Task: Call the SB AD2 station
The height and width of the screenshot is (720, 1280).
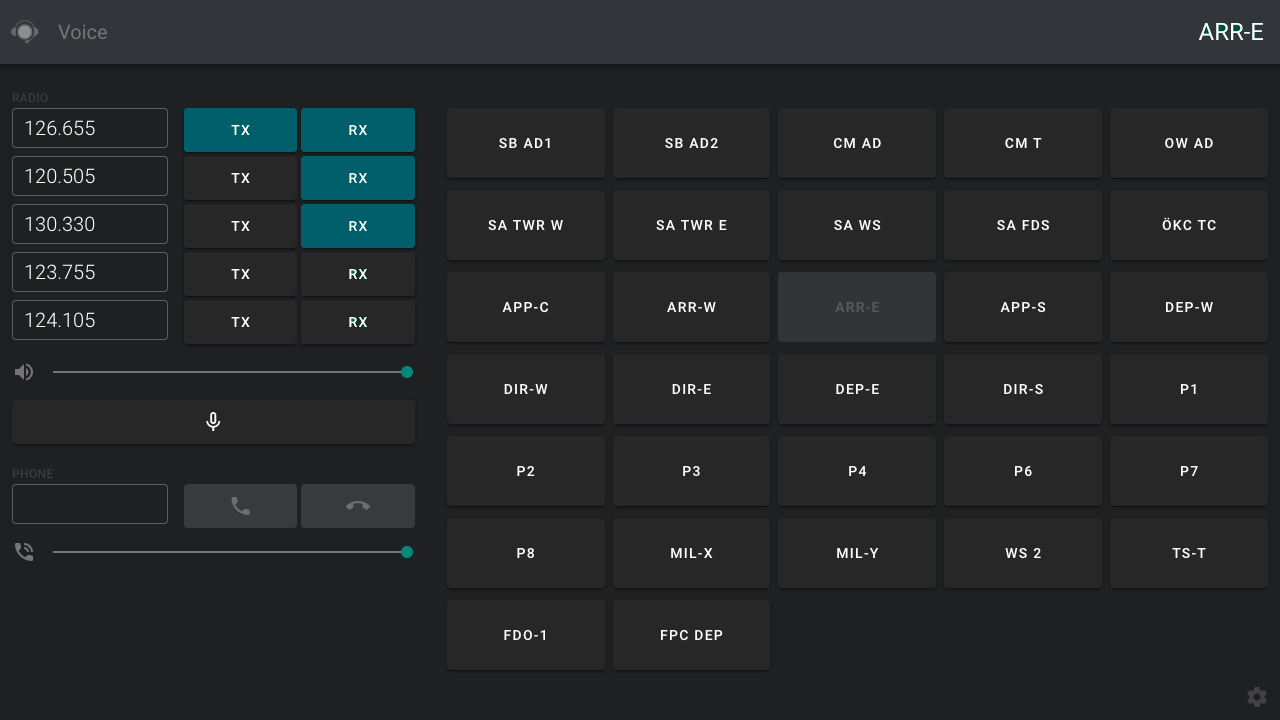Action: click(691, 143)
